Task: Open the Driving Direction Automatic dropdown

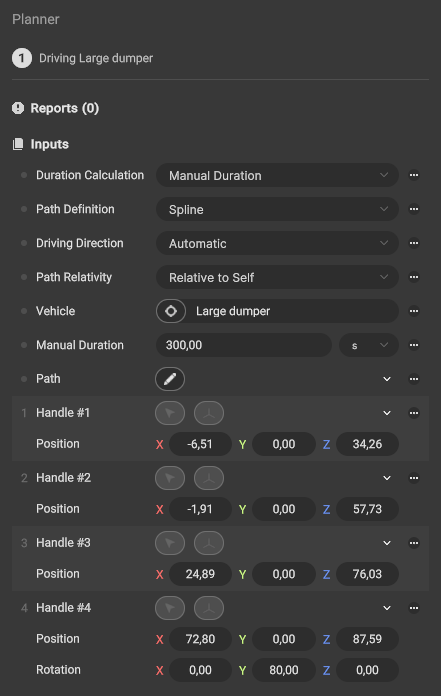Action: 277,243
